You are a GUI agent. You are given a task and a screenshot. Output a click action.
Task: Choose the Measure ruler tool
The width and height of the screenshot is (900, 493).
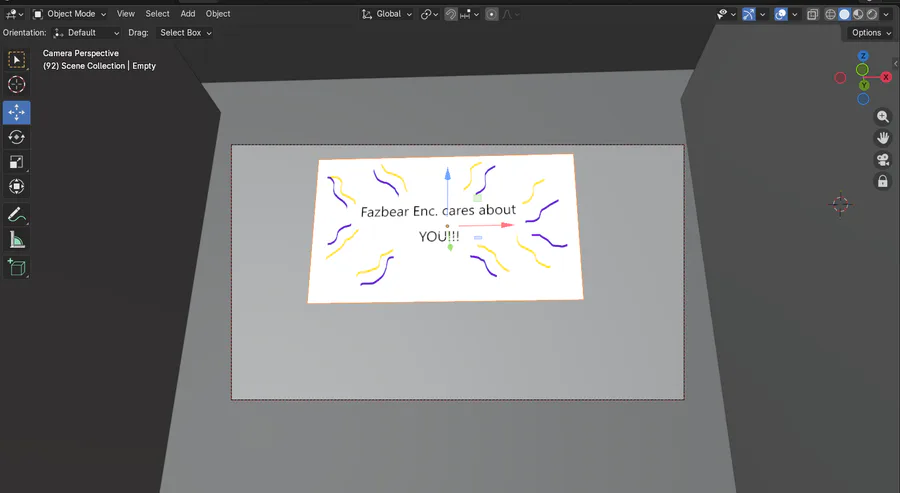(16, 240)
